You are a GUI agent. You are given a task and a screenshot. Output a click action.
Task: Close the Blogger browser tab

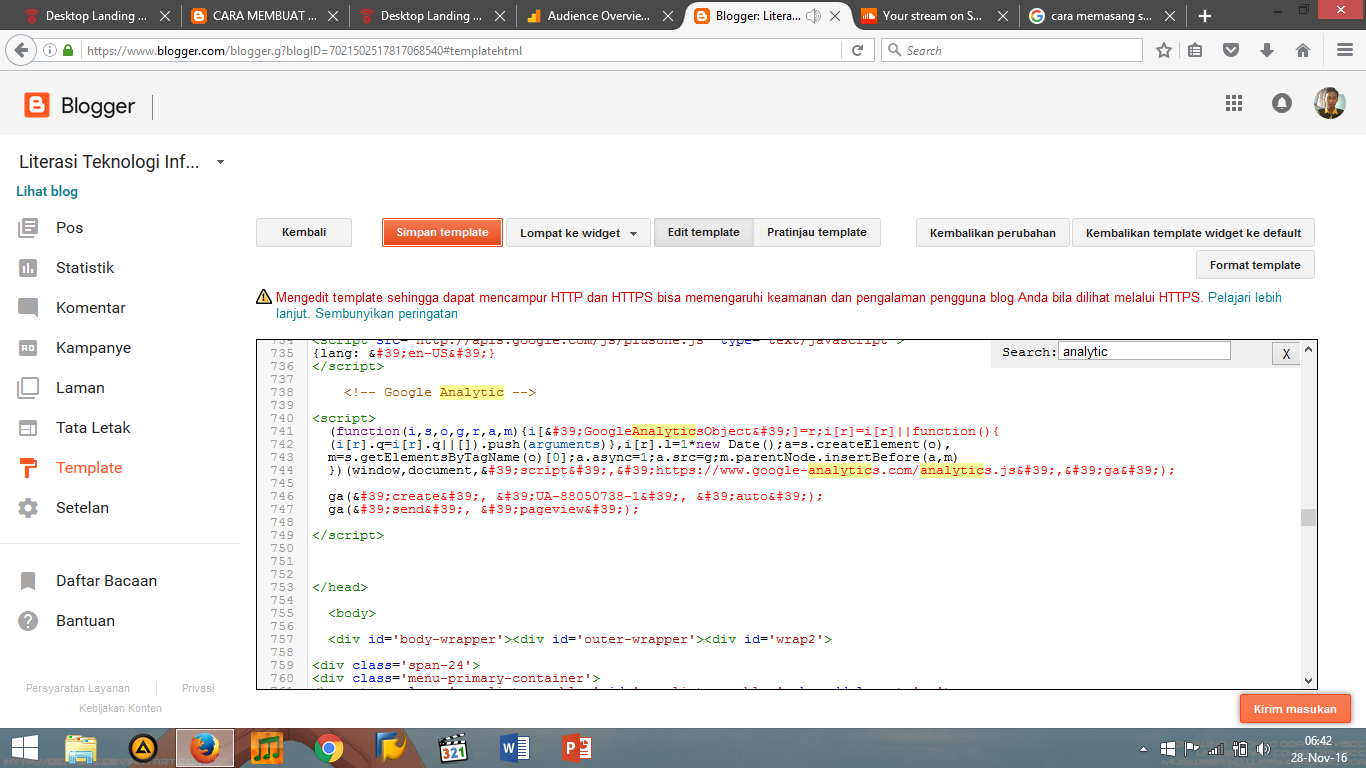click(x=834, y=16)
